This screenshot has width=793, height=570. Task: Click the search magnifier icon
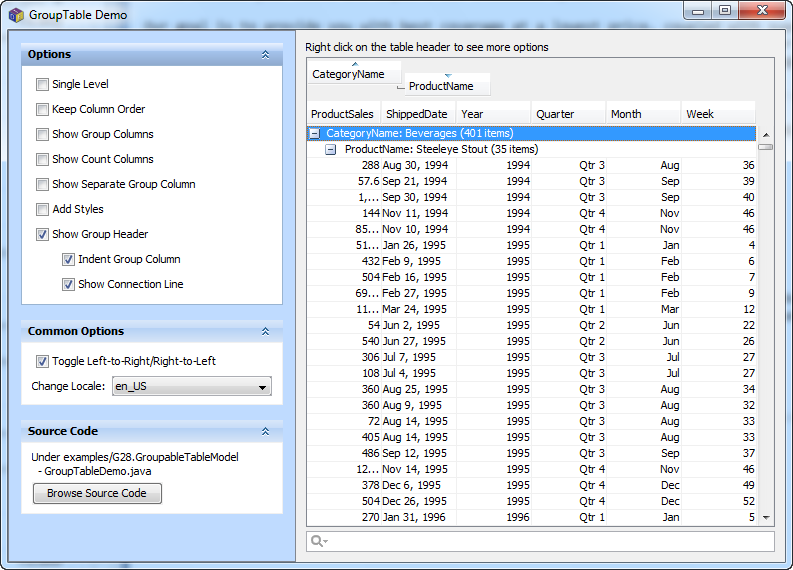(317, 541)
